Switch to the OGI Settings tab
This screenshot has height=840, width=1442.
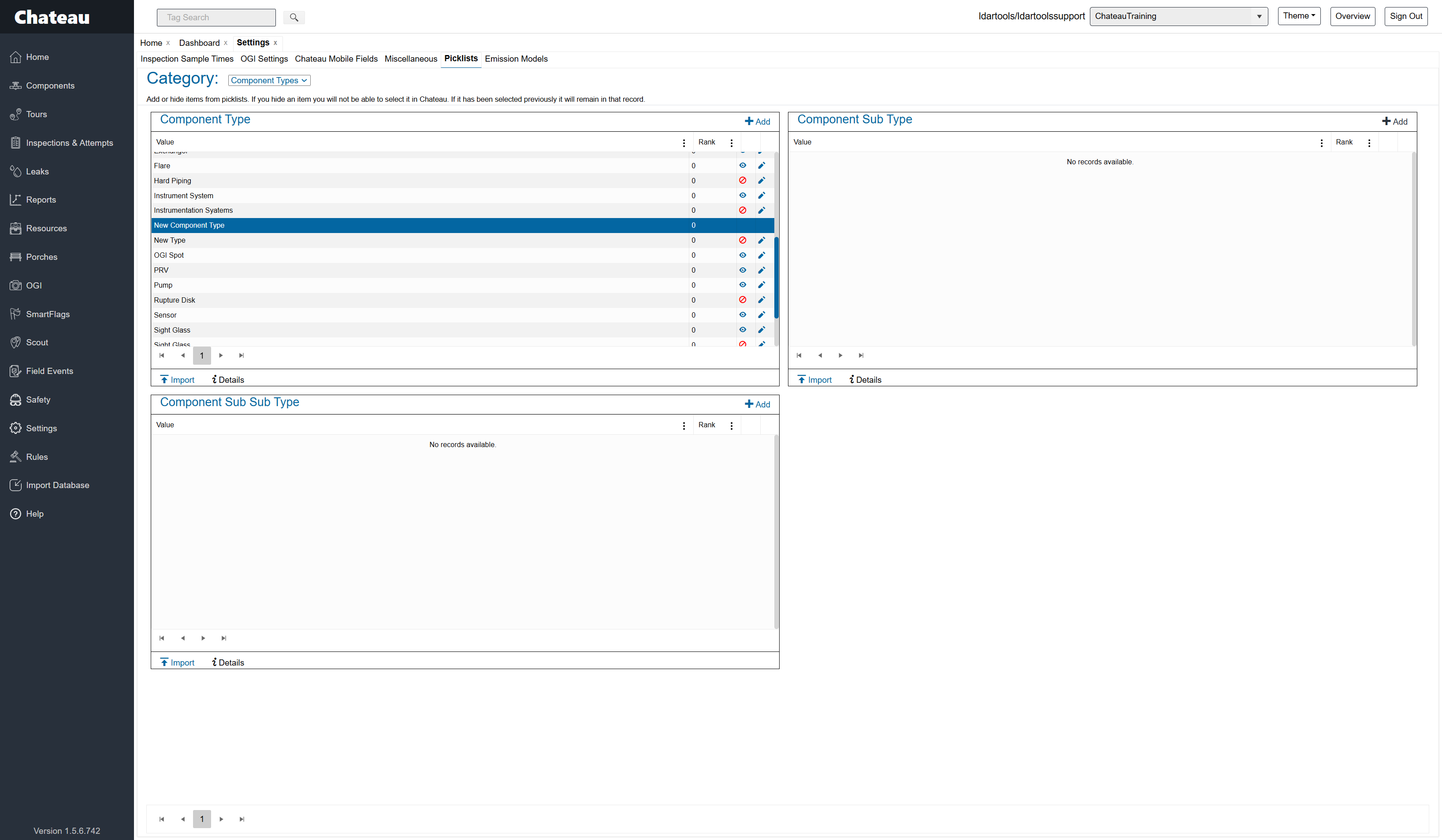click(264, 59)
